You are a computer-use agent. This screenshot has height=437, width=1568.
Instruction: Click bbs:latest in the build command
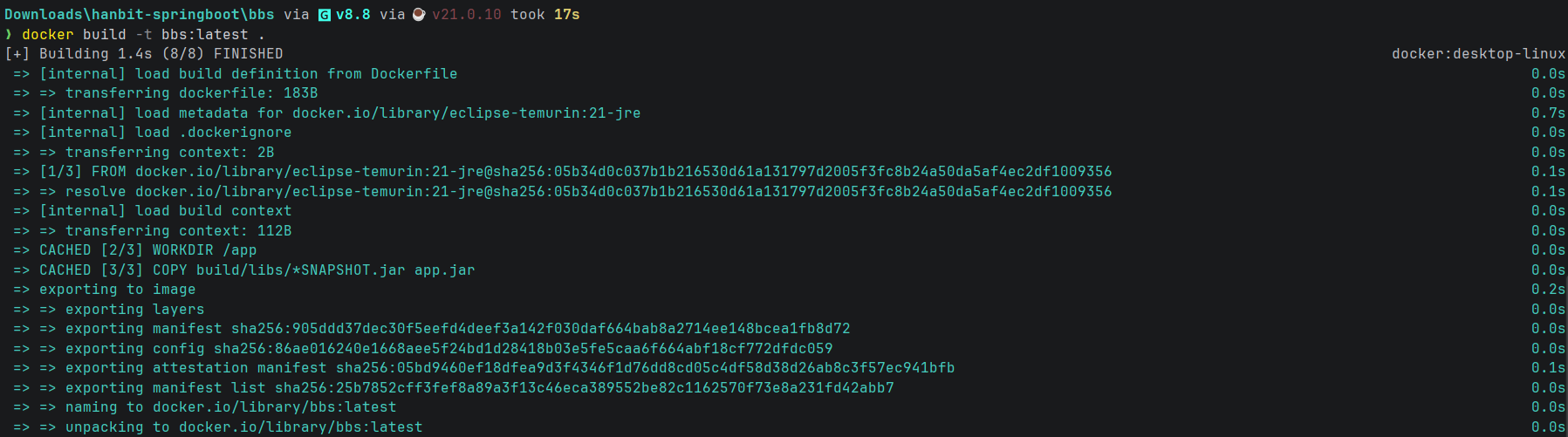coord(205,35)
